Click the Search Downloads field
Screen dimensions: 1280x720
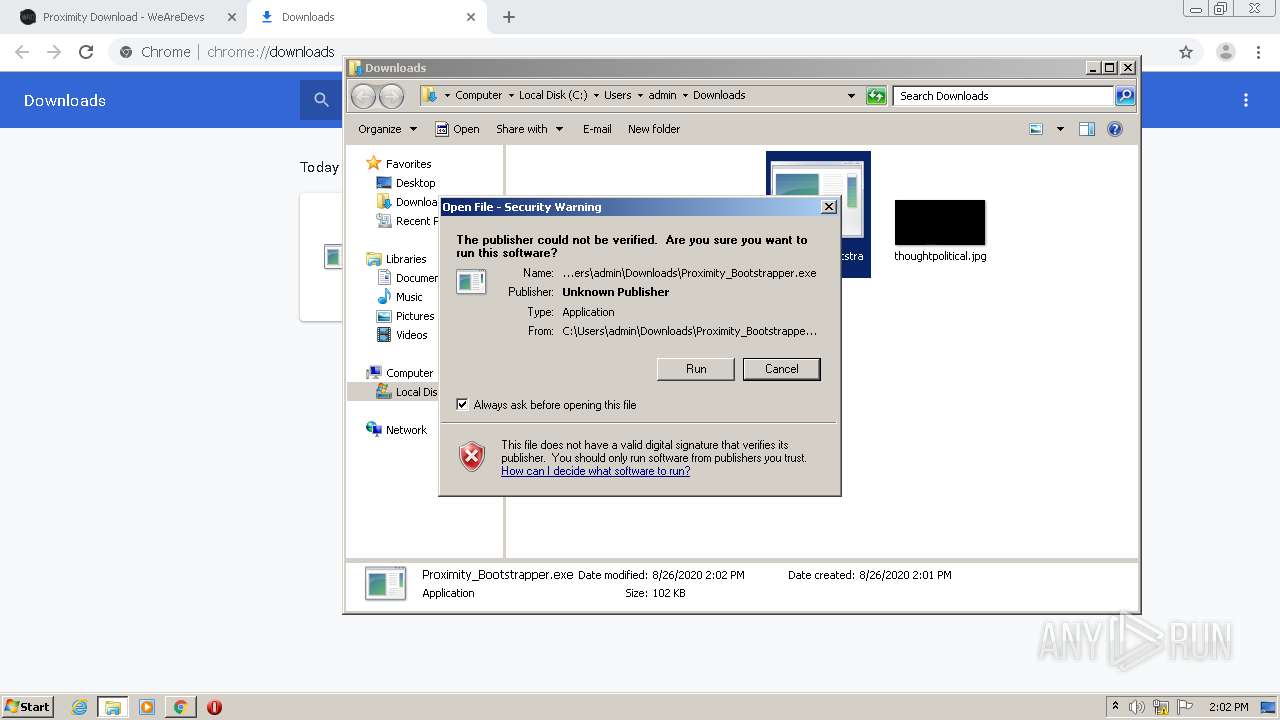1003,96
